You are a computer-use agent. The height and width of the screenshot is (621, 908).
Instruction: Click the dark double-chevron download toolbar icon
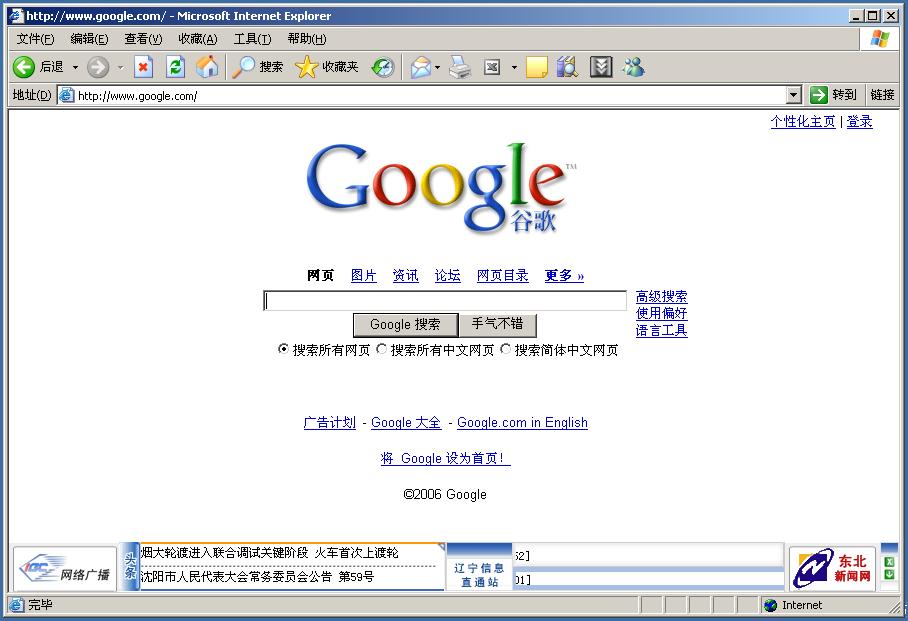(601, 67)
